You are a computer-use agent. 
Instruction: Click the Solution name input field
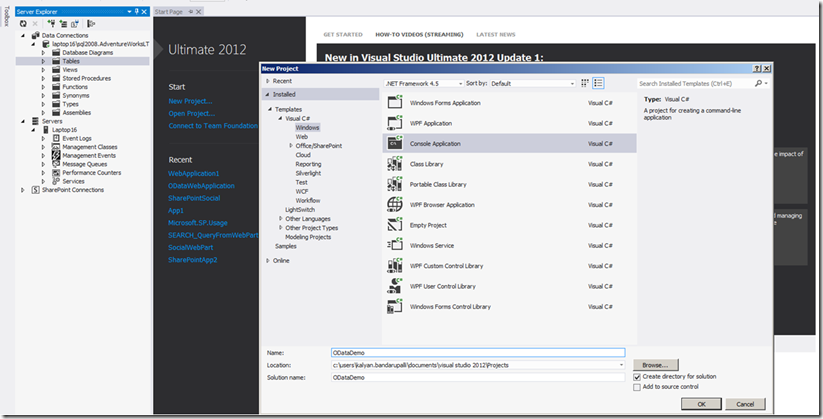pyautogui.click(x=478, y=378)
